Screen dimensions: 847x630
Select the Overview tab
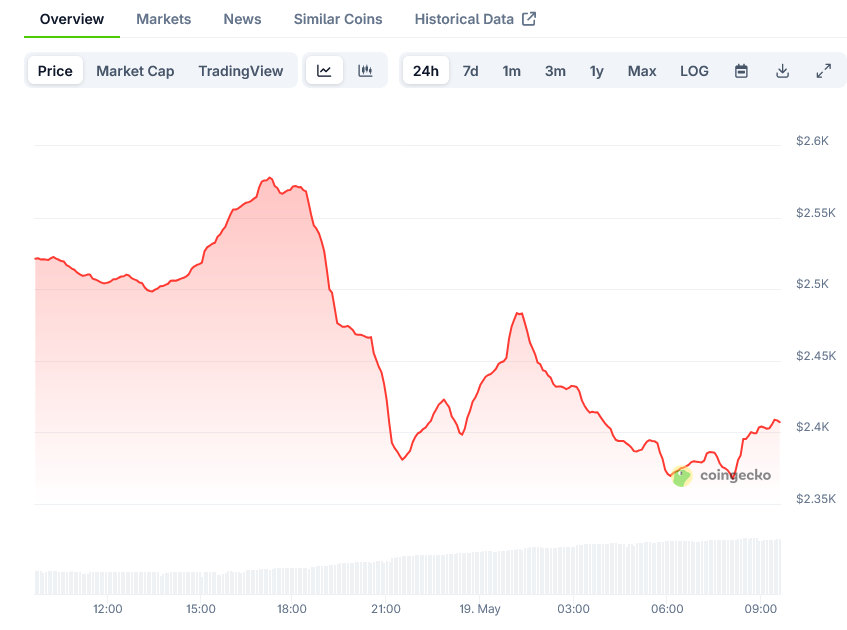[x=72, y=19]
